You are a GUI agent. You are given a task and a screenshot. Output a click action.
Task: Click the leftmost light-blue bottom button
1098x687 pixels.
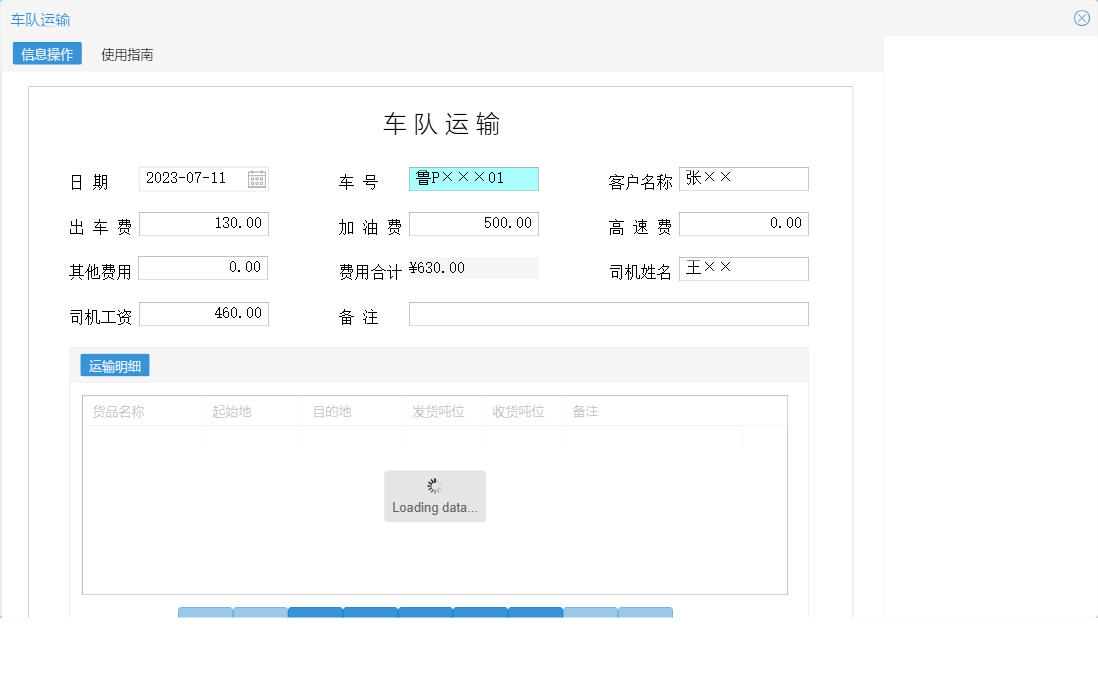point(205,613)
